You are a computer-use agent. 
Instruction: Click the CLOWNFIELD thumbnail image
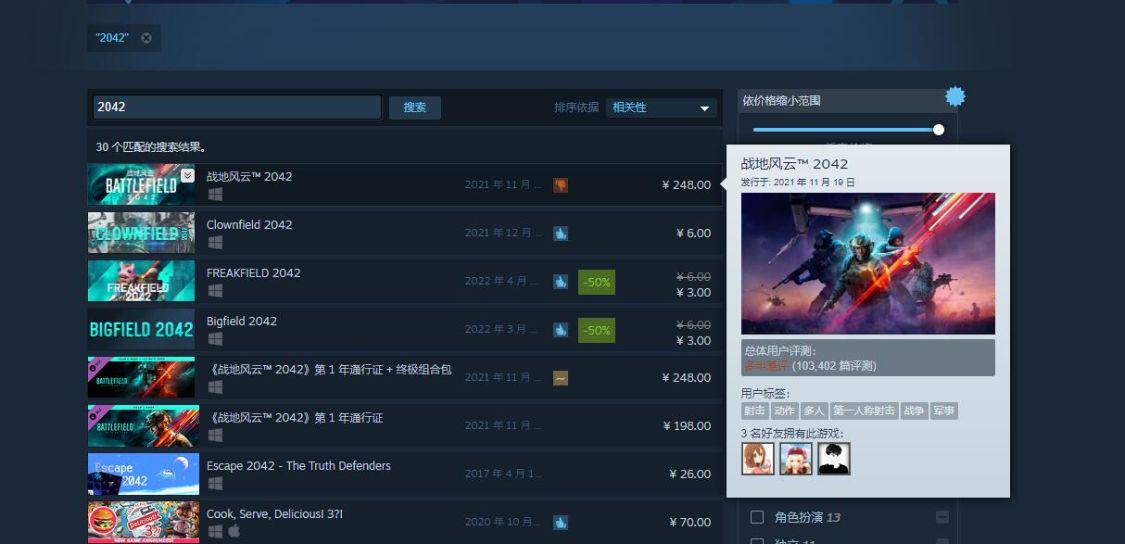tap(141, 233)
